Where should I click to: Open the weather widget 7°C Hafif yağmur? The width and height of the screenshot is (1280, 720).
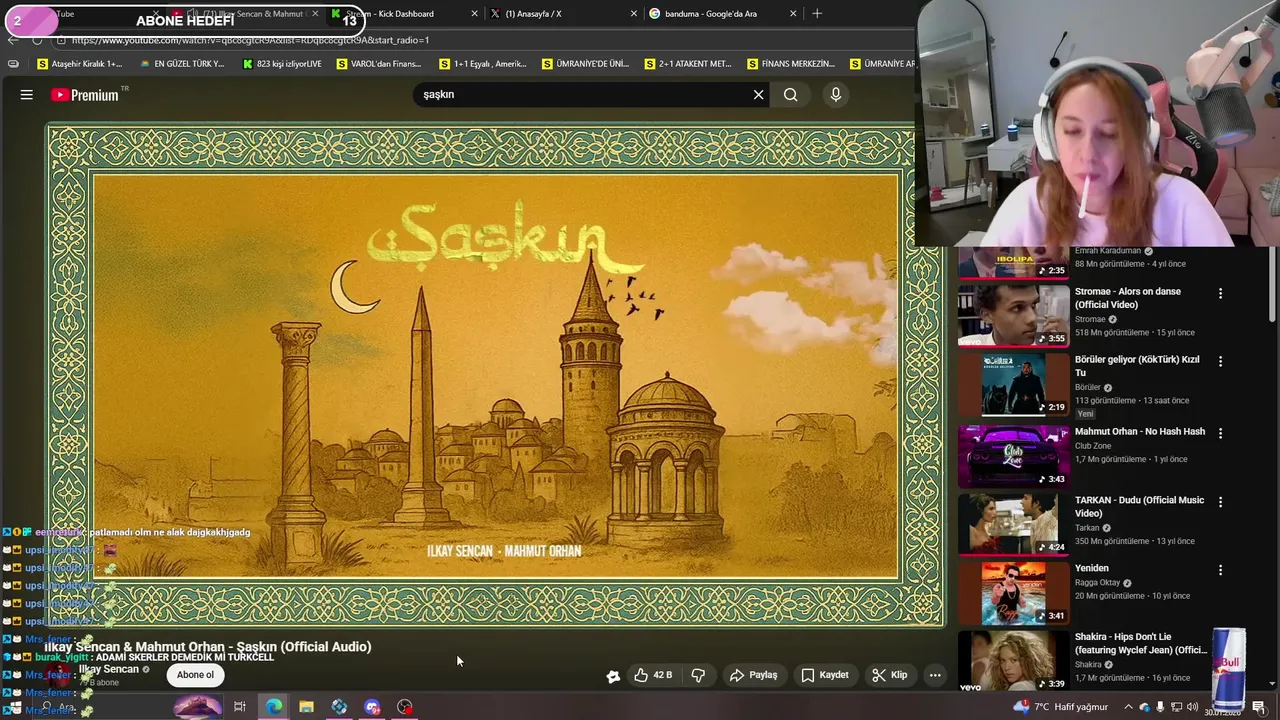[x=1059, y=707]
